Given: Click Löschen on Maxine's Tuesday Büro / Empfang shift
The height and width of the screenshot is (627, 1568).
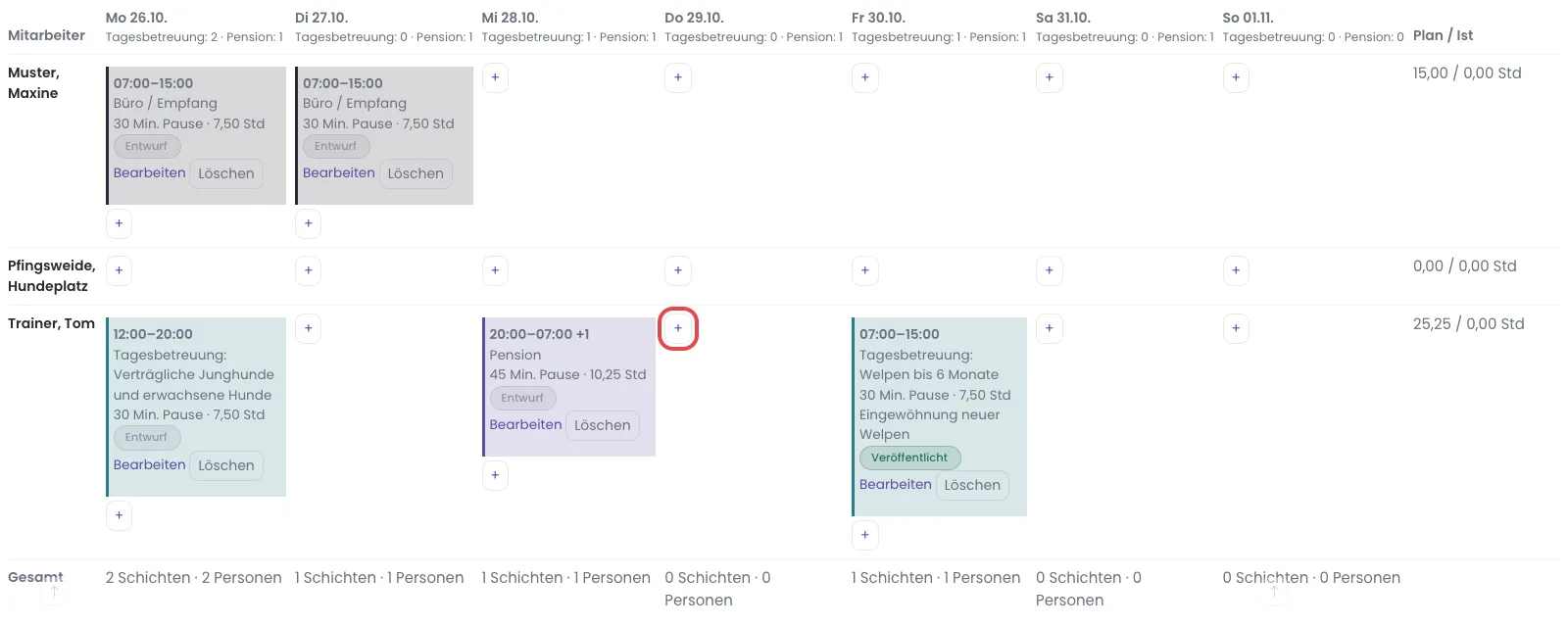Looking at the screenshot, I should 416,173.
